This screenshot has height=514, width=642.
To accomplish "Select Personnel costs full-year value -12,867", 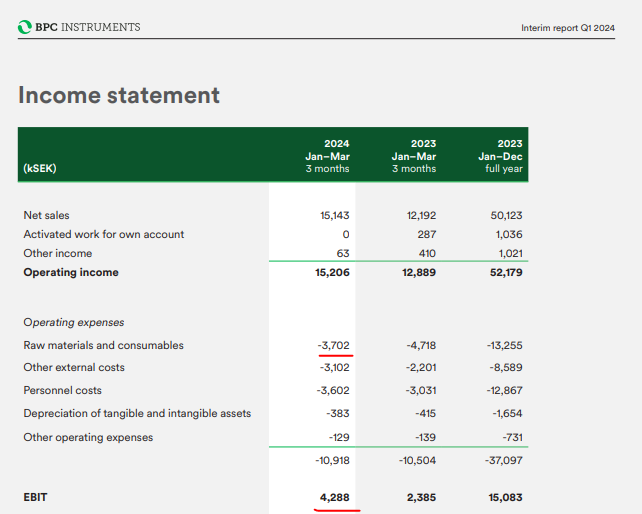I will click(x=504, y=390).
